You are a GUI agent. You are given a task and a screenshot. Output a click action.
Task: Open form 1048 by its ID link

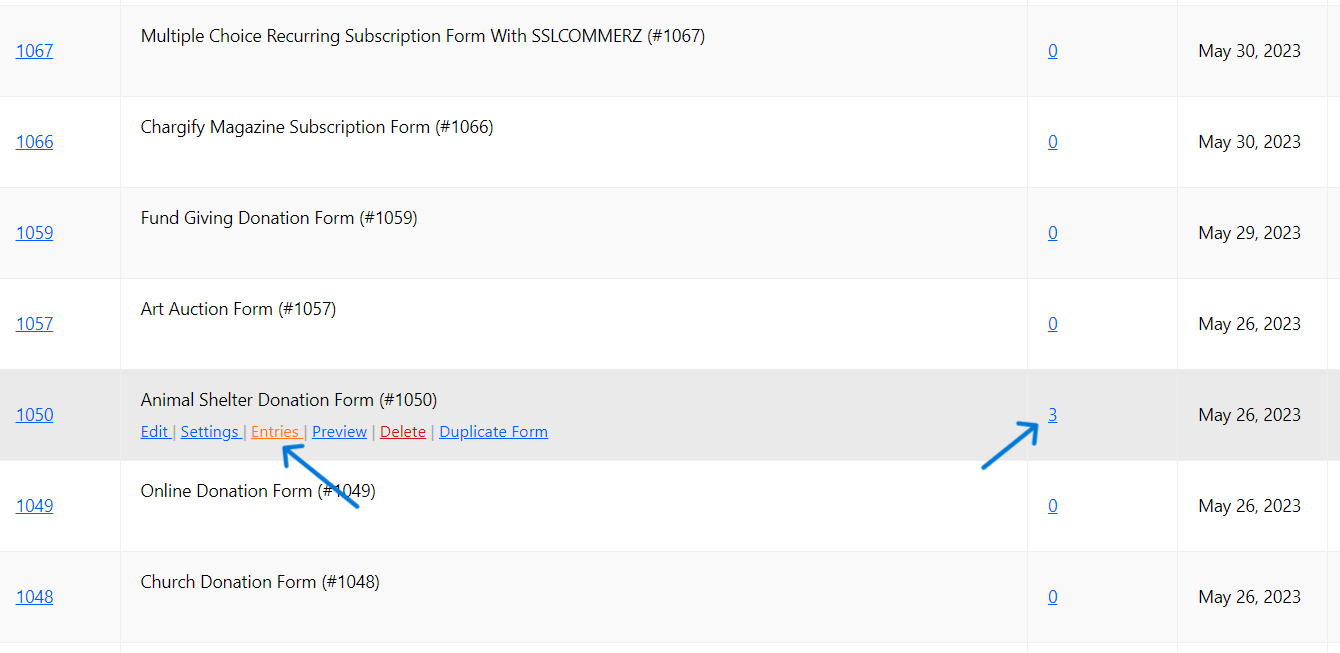coord(34,596)
